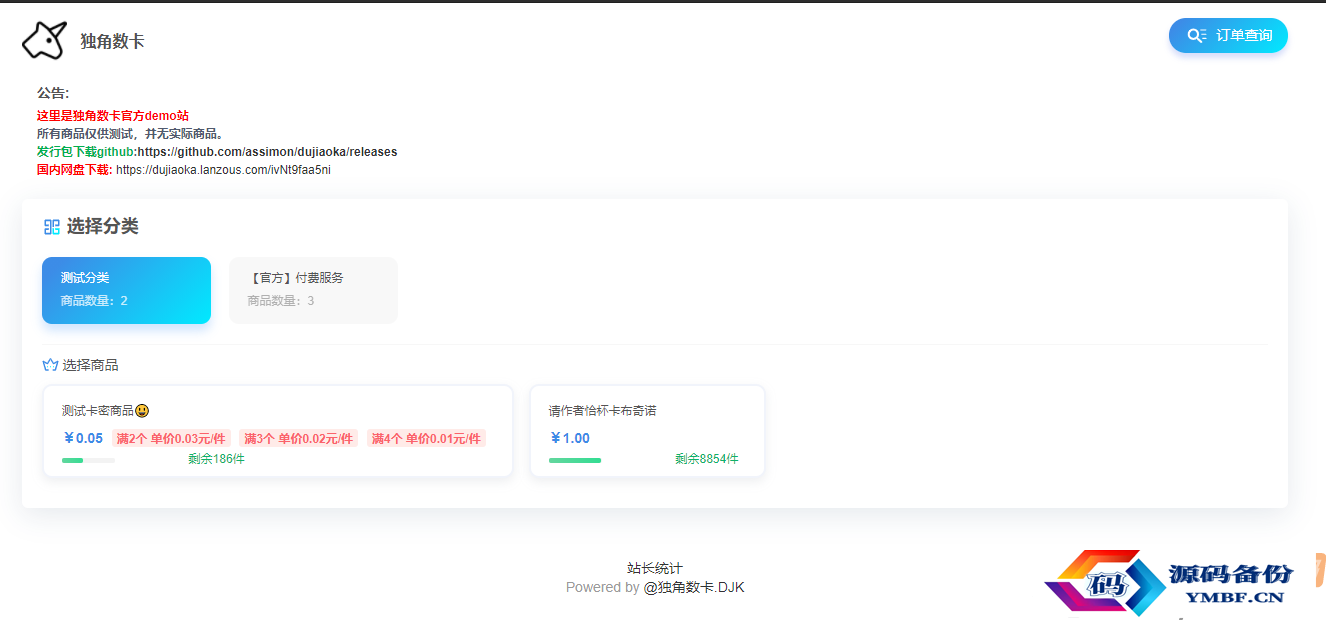
Task: Select the 测试分类 category tab
Action: click(126, 290)
